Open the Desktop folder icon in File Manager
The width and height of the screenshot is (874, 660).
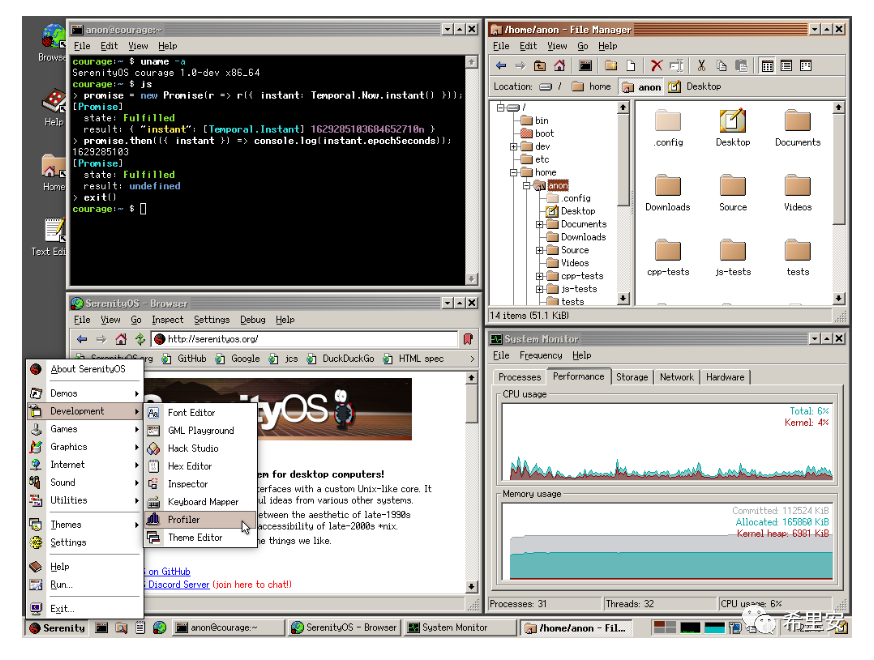732,127
